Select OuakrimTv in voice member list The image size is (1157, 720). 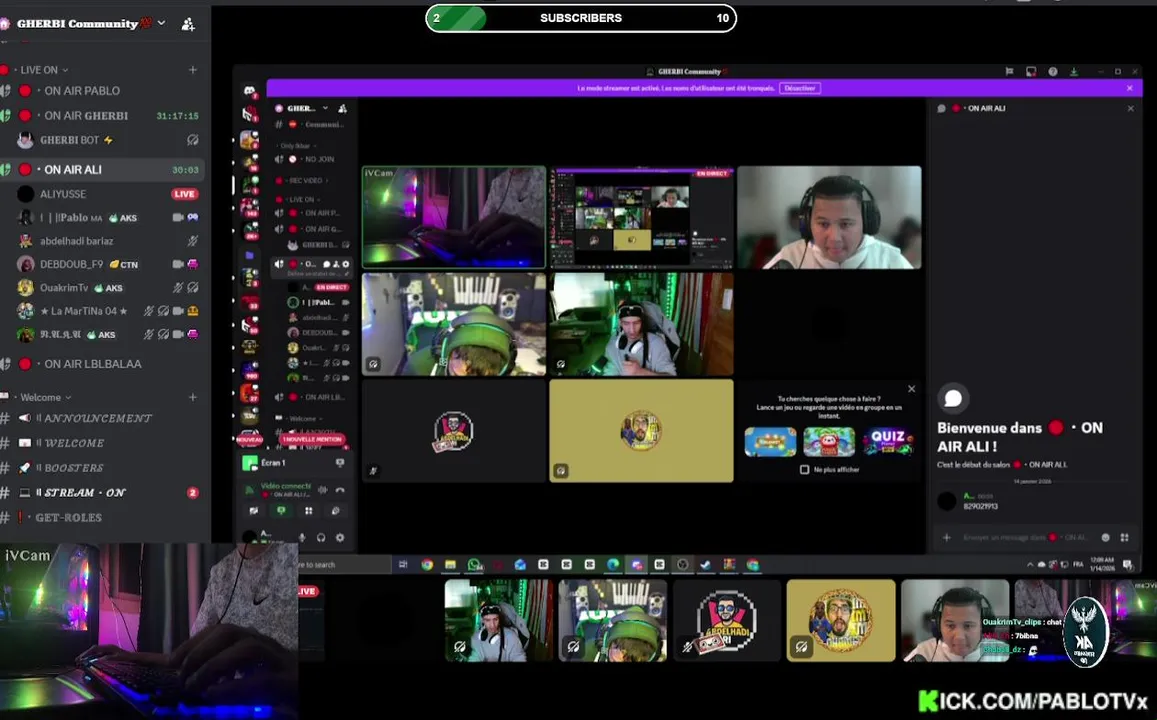click(x=109, y=288)
